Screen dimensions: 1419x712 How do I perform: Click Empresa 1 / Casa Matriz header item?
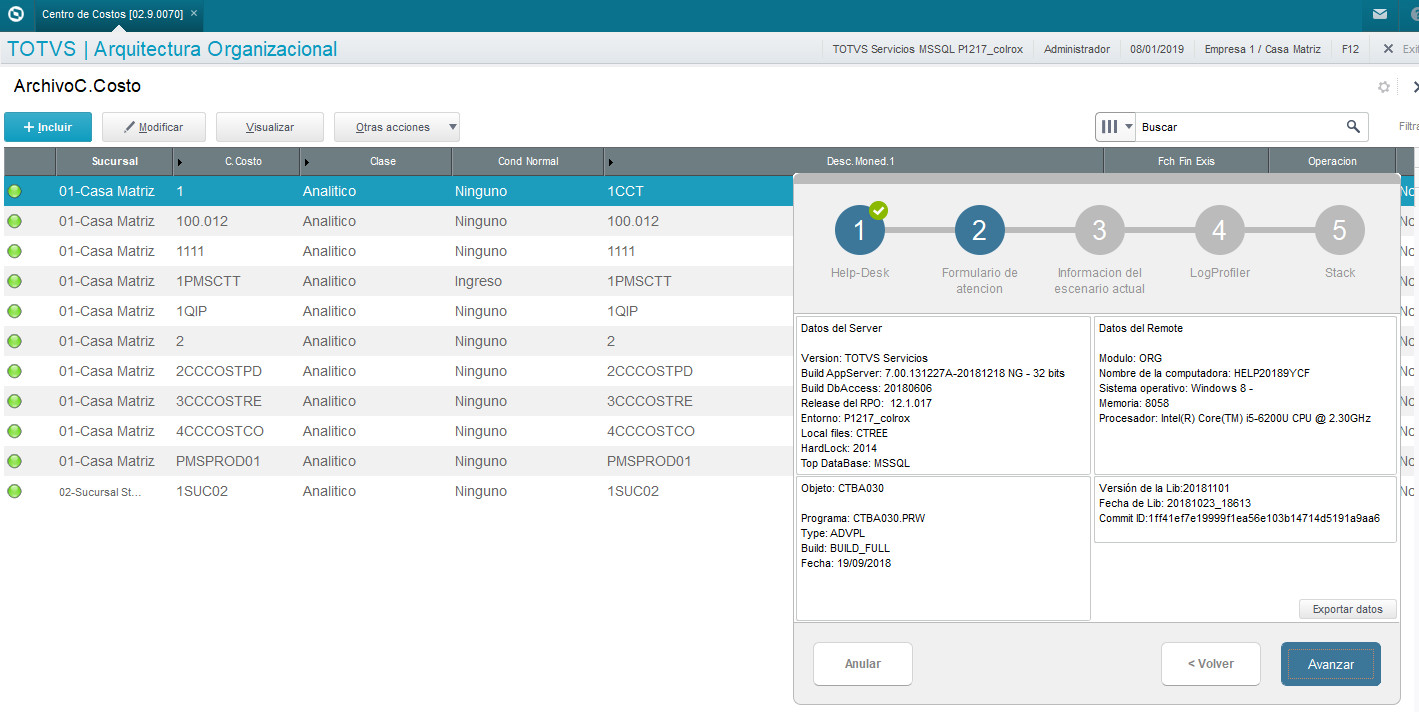1262,49
